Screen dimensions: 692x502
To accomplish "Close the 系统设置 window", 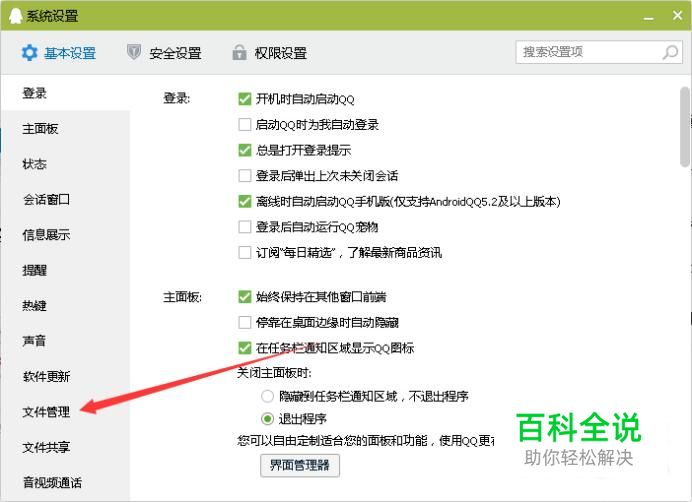I will click(x=677, y=15).
